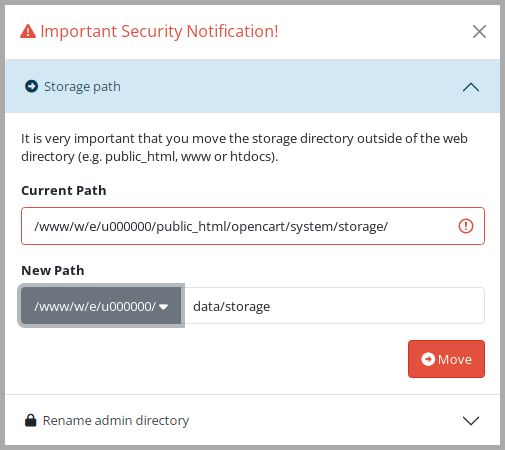The image size is (505, 450).
Task: Click the Important Security Notification heading text
Action: click(159, 32)
